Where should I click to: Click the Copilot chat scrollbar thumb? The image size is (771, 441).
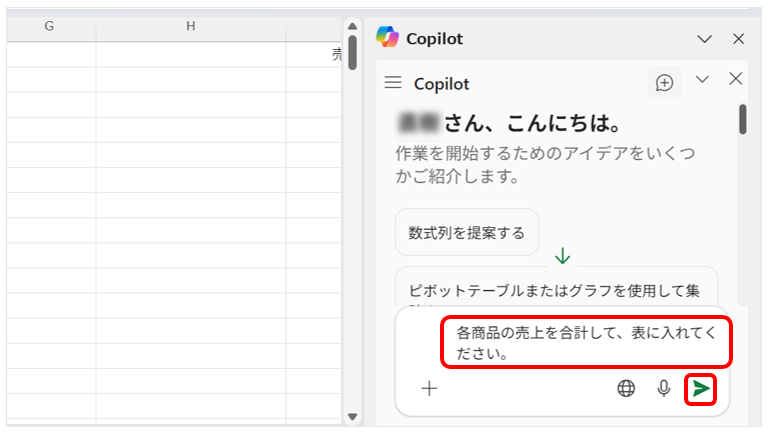(742, 119)
